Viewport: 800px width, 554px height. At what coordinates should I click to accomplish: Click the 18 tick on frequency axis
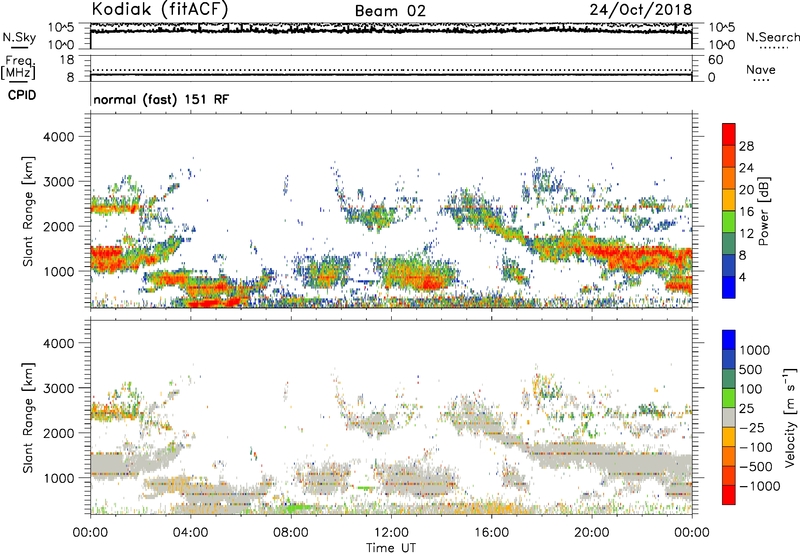(67, 60)
